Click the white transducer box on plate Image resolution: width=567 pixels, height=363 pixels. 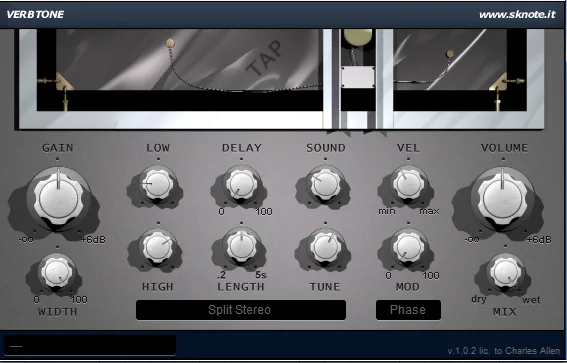(x=358, y=77)
